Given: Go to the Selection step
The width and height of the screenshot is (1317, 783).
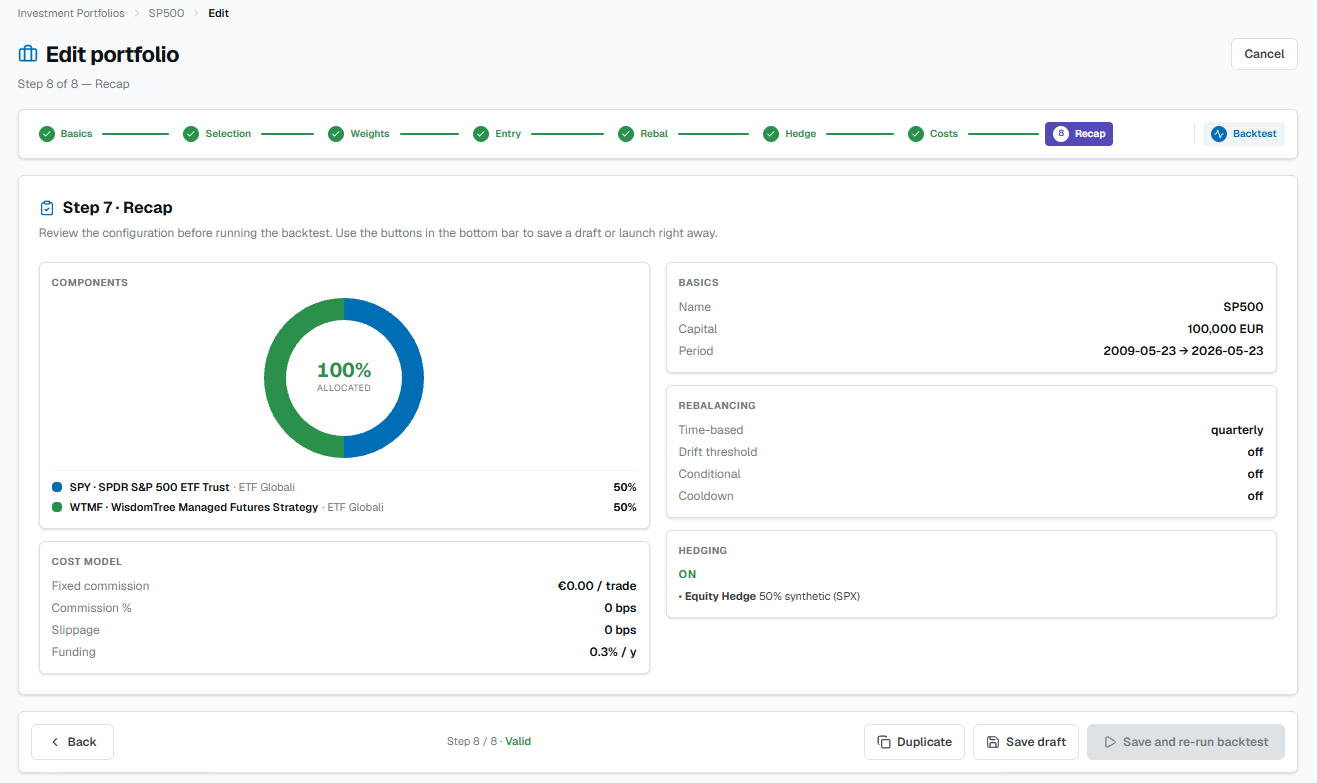Looking at the screenshot, I should (217, 134).
